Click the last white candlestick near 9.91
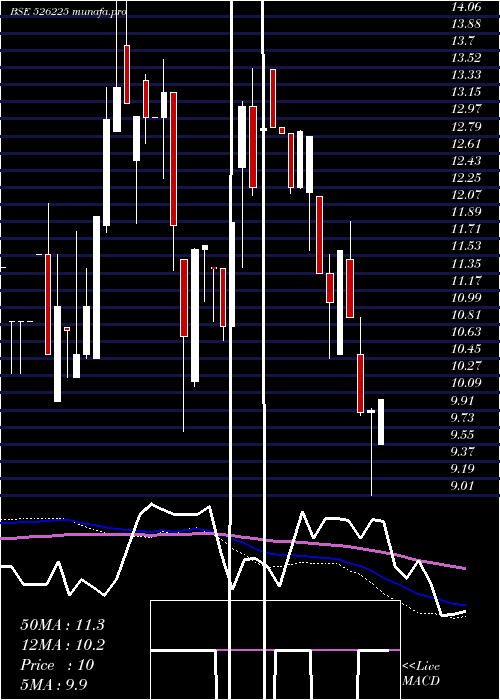 381,422
